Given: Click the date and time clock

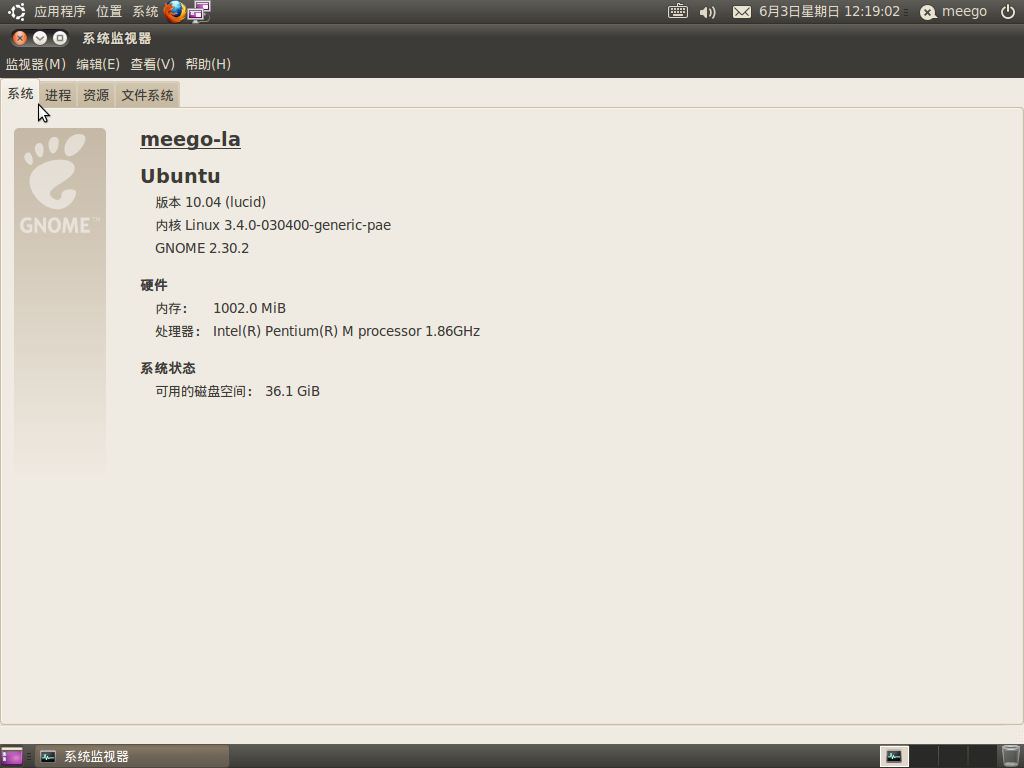Looking at the screenshot, I should [x=829, y=12].
